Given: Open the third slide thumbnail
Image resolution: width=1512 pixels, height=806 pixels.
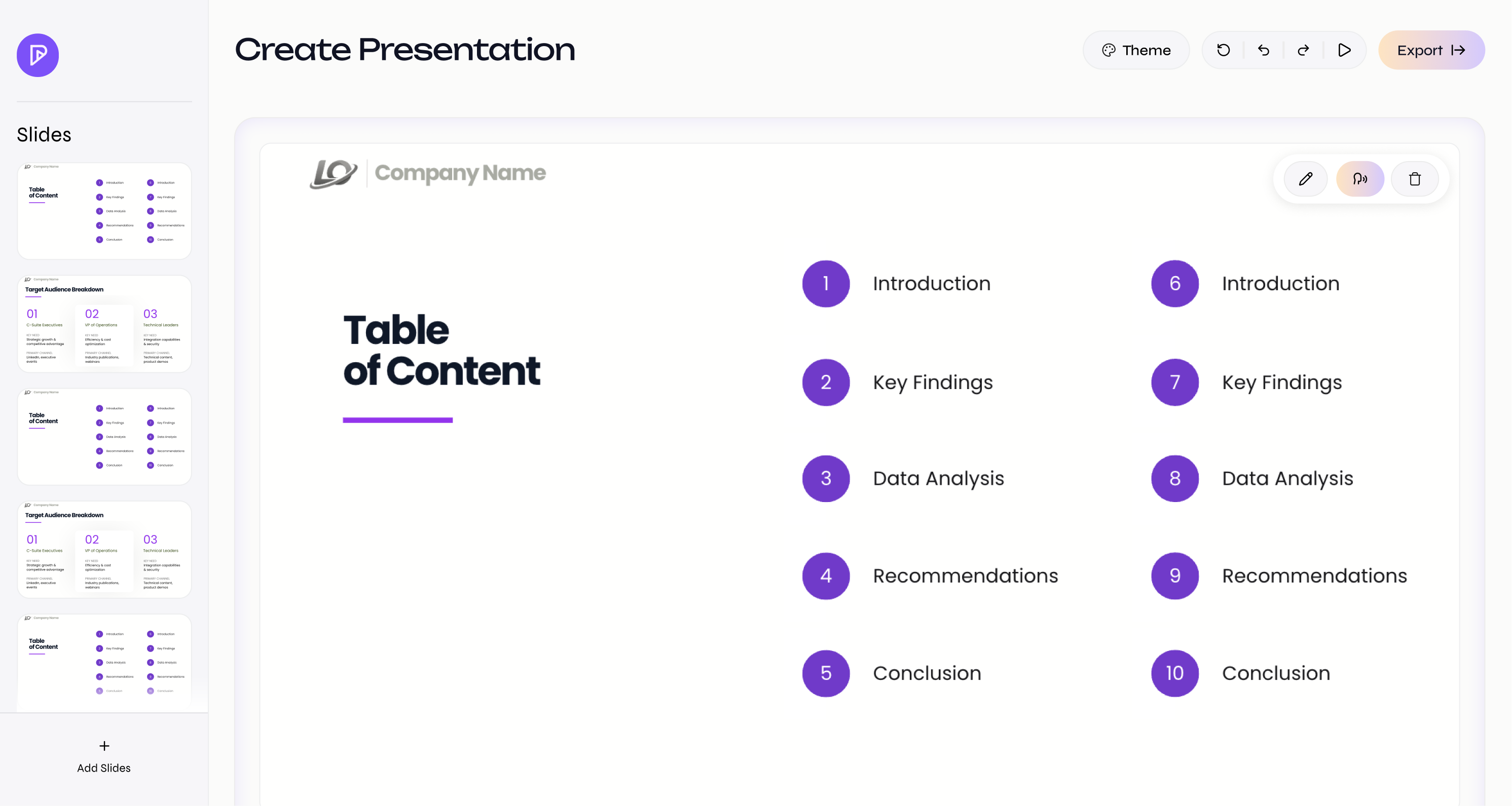Looking at the screenshot, I should point(104,437).
